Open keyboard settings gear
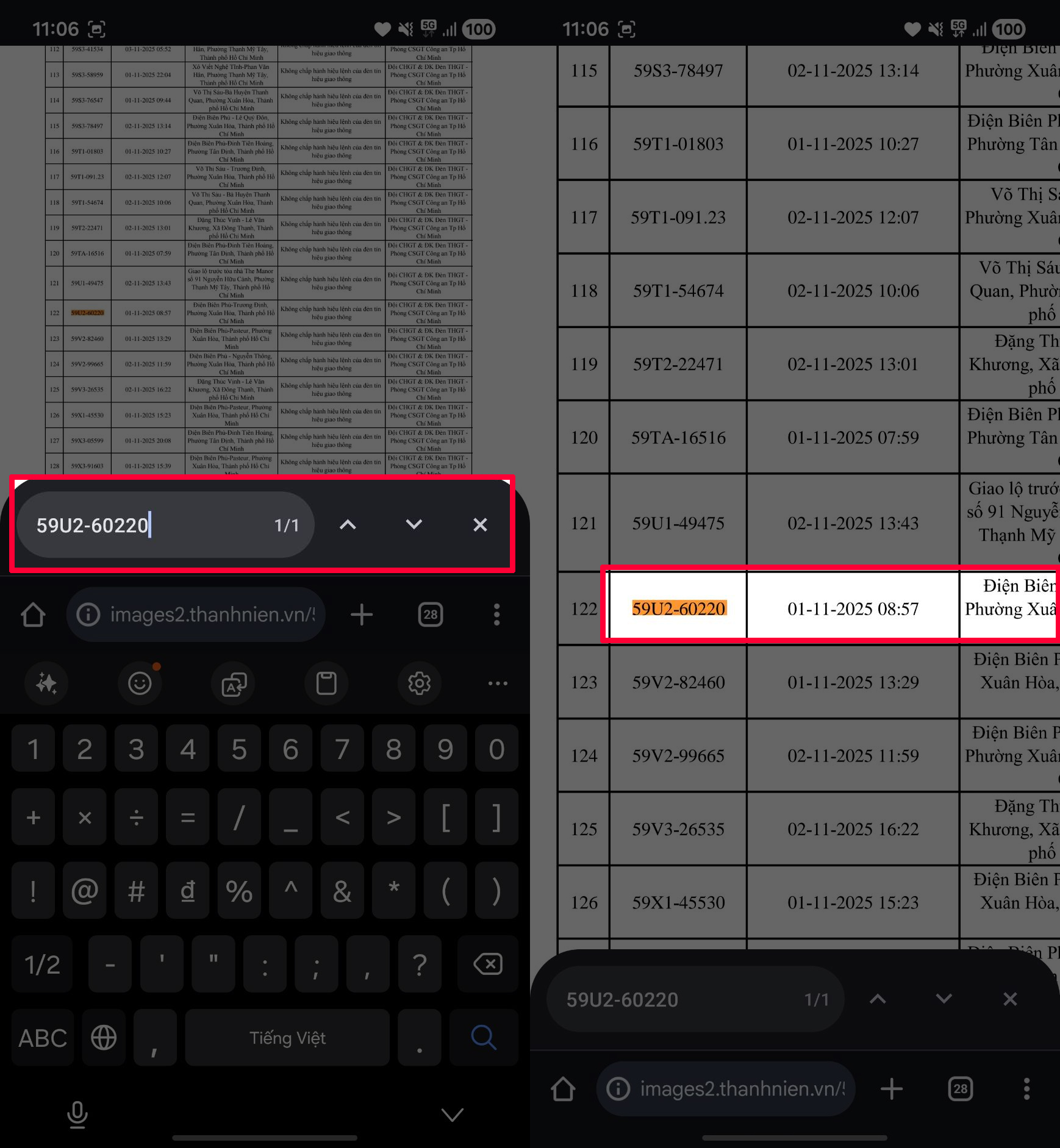 (420, 683)
